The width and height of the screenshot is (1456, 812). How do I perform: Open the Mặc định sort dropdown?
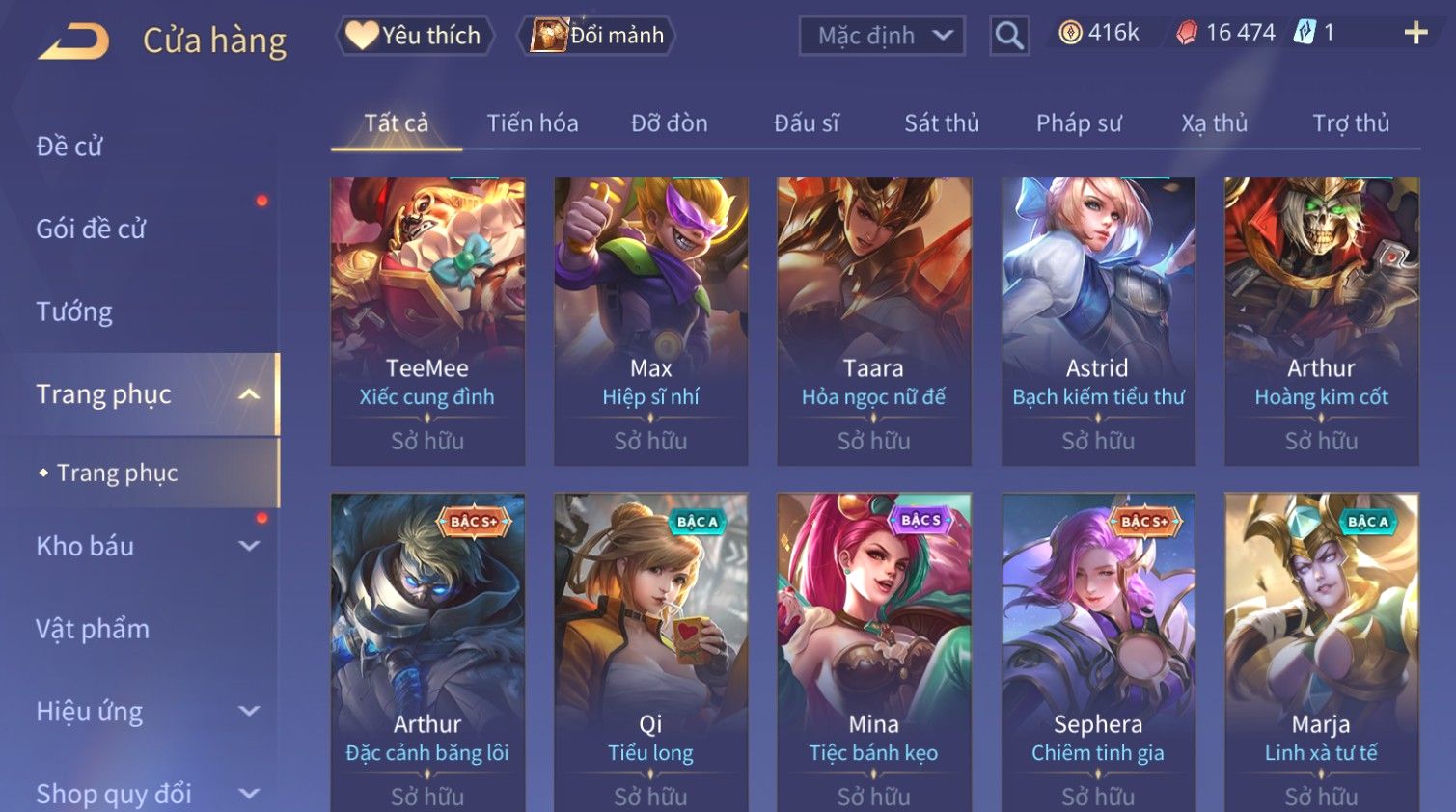[882, 36]
